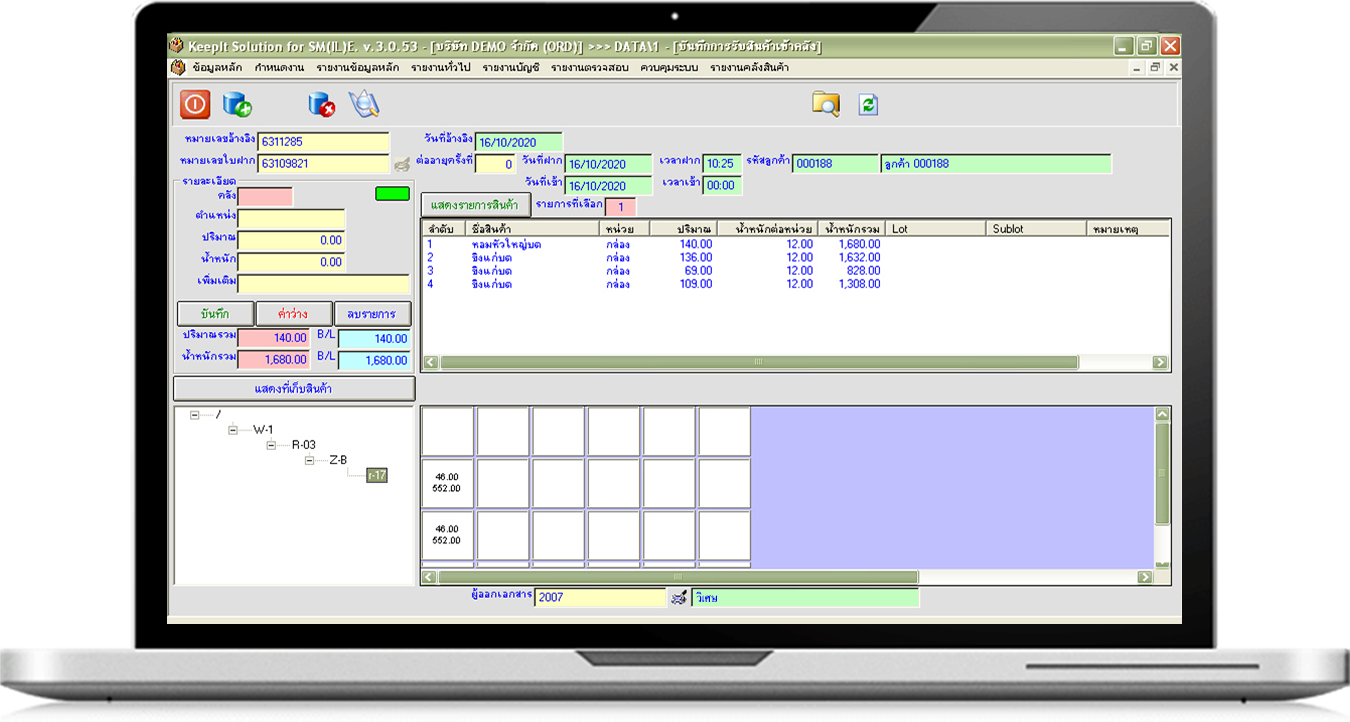Collapse the R-03 tree node

coord(271,445)
